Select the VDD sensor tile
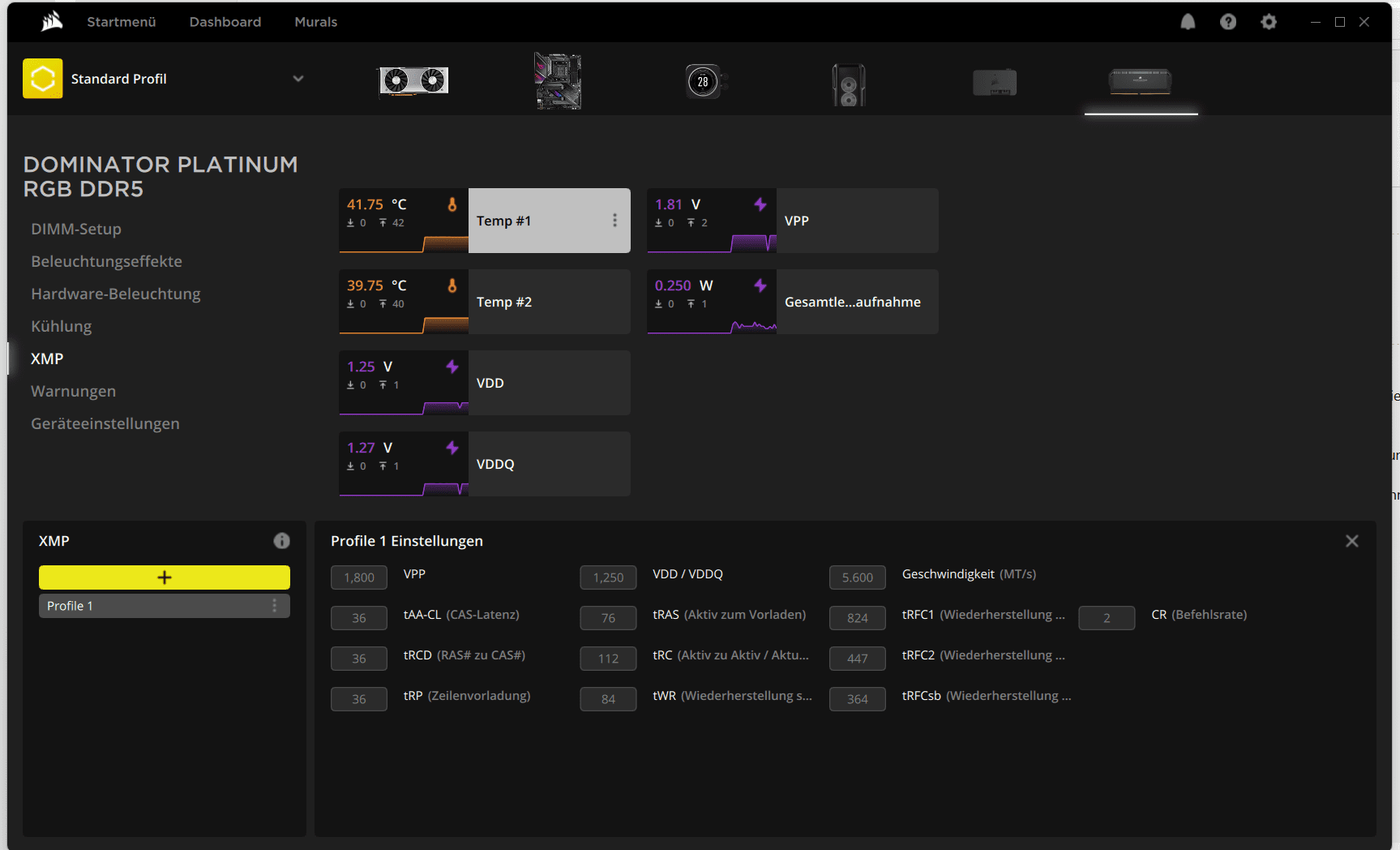 (x=485, y=383)
